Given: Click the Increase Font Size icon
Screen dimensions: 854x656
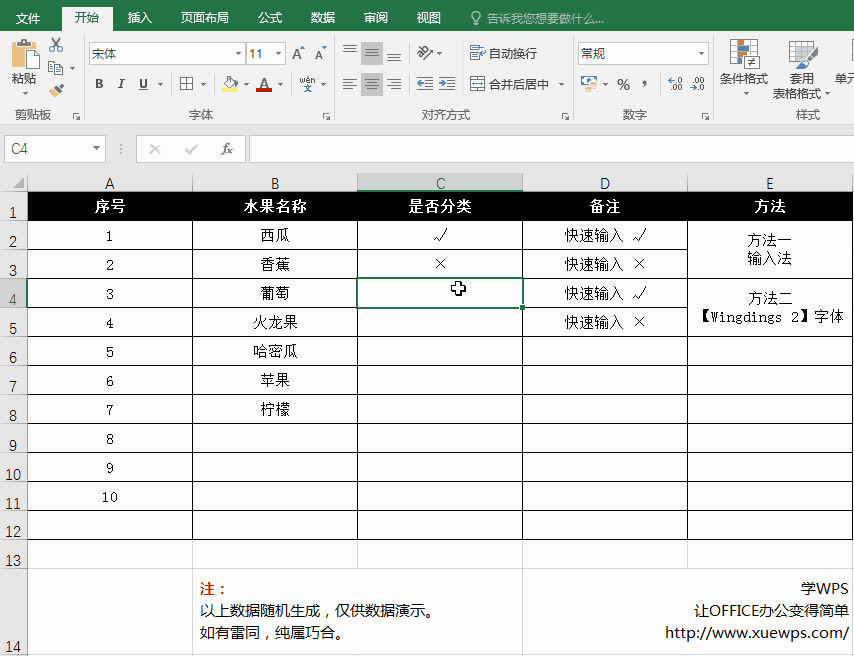Looking at the screenshot, I should (x=299, y=54).
